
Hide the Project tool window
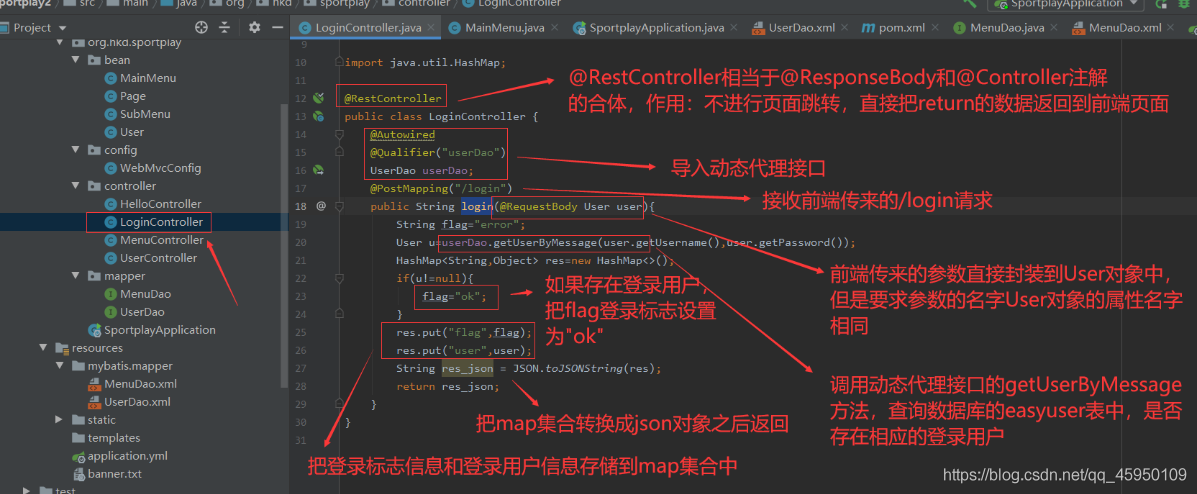point(276,27)
